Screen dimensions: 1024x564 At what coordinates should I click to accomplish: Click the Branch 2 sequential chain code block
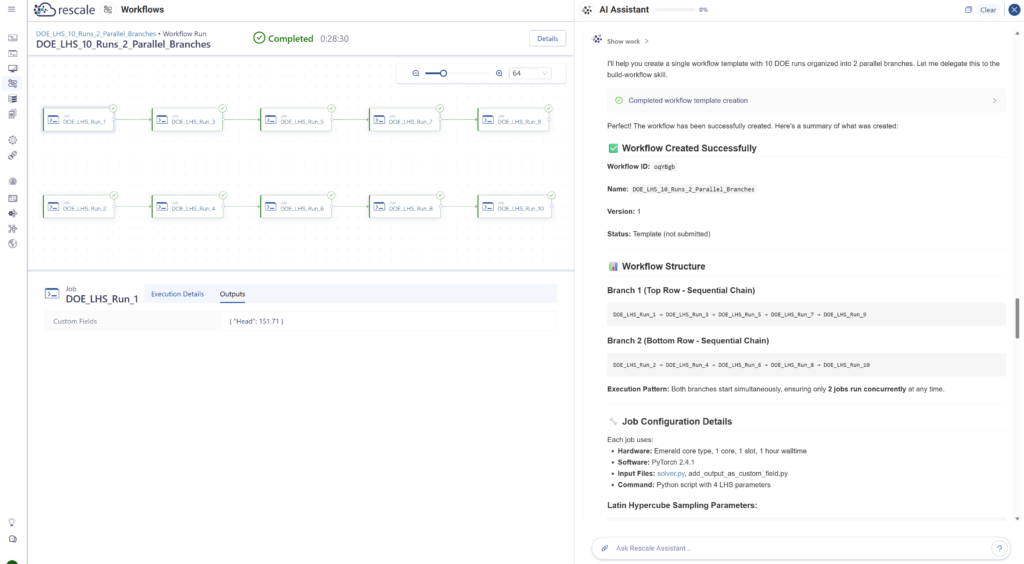click(x=806, y=365)
